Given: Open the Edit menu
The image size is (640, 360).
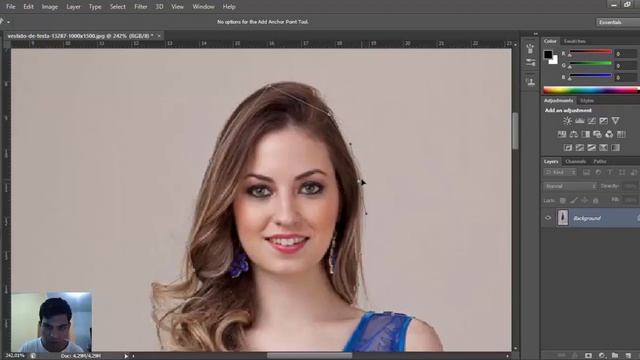Looking at the screenshot, I should tap(28, 7).
